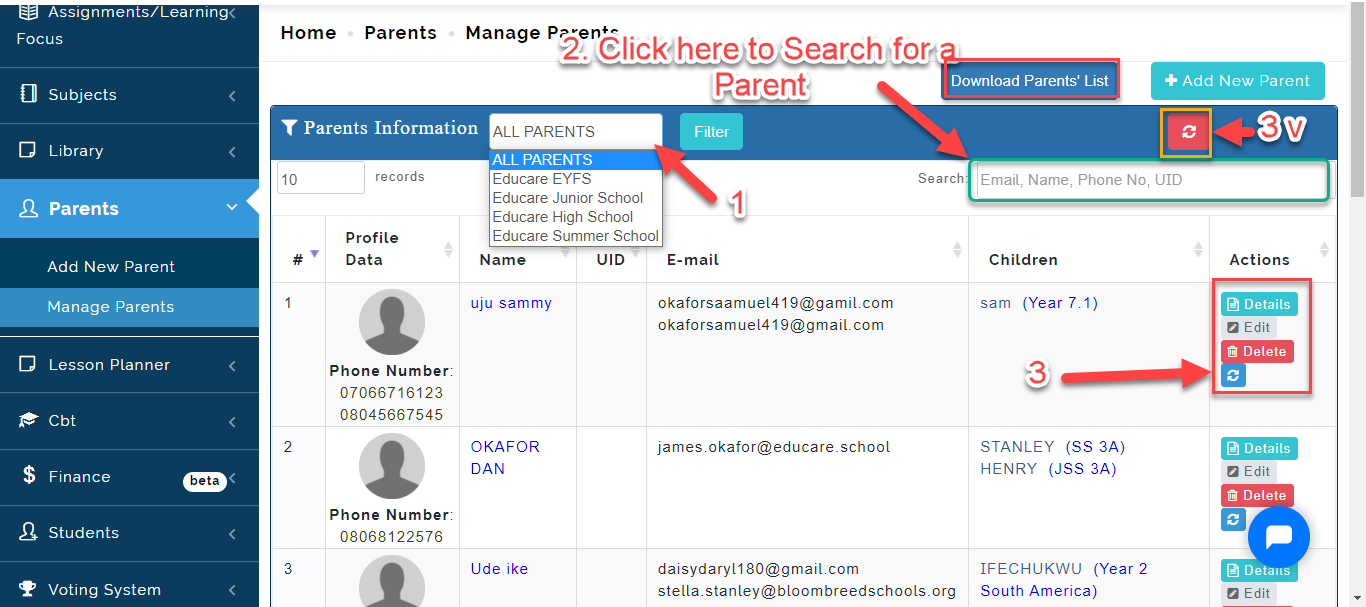Choose Educare Junior School option

tap(576, 198)
